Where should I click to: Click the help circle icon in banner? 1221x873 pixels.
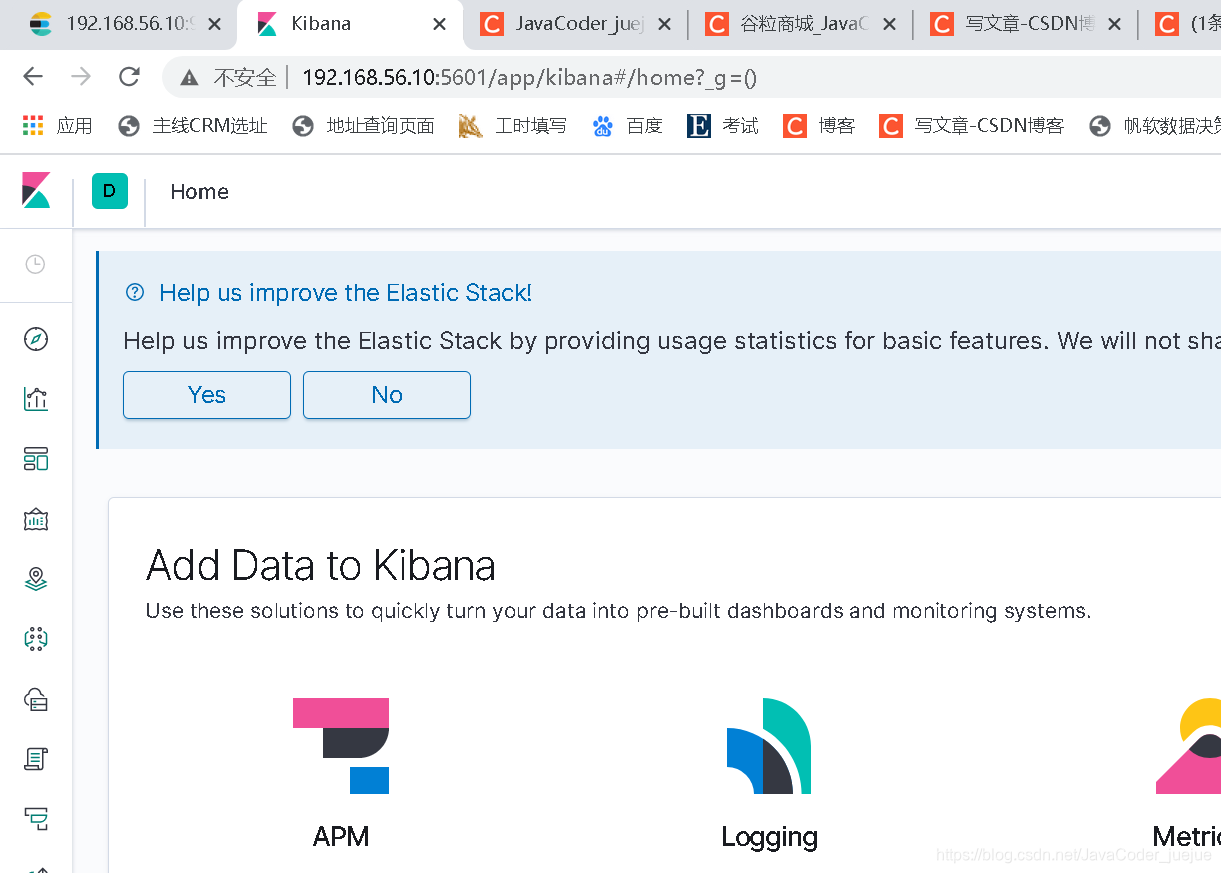135,292
